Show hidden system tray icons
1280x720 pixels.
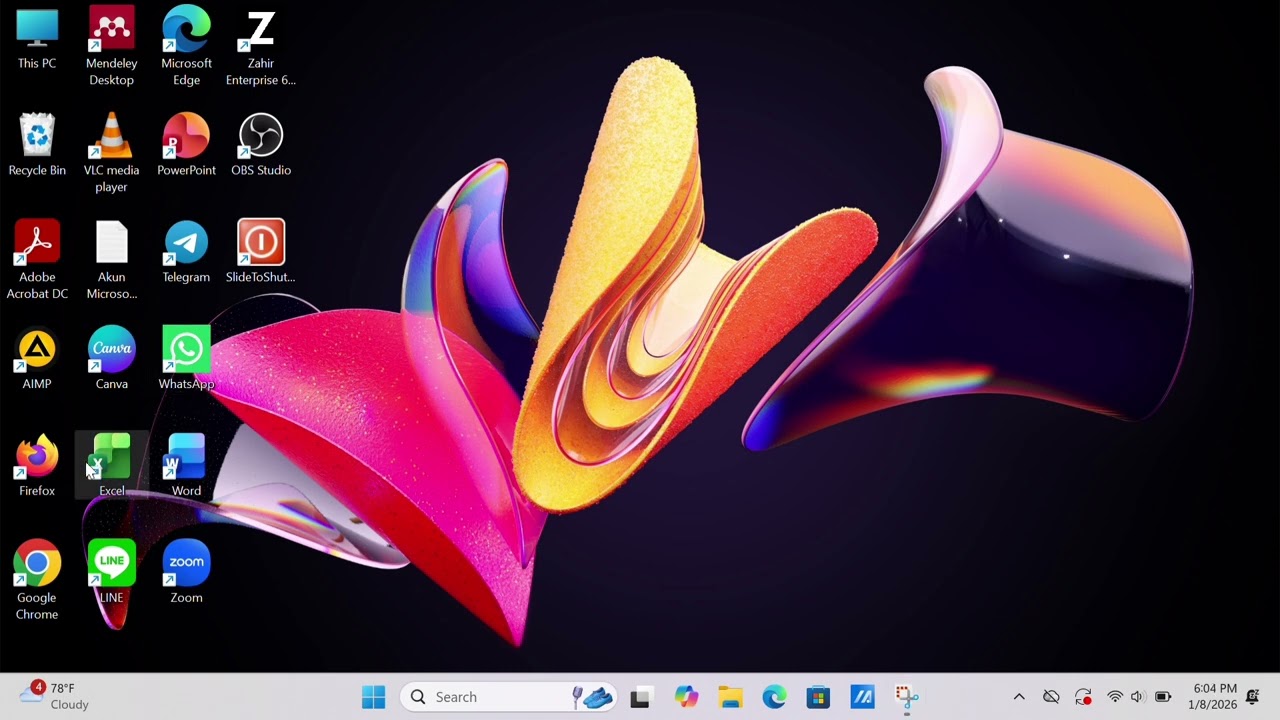(x=1019, y=697)
